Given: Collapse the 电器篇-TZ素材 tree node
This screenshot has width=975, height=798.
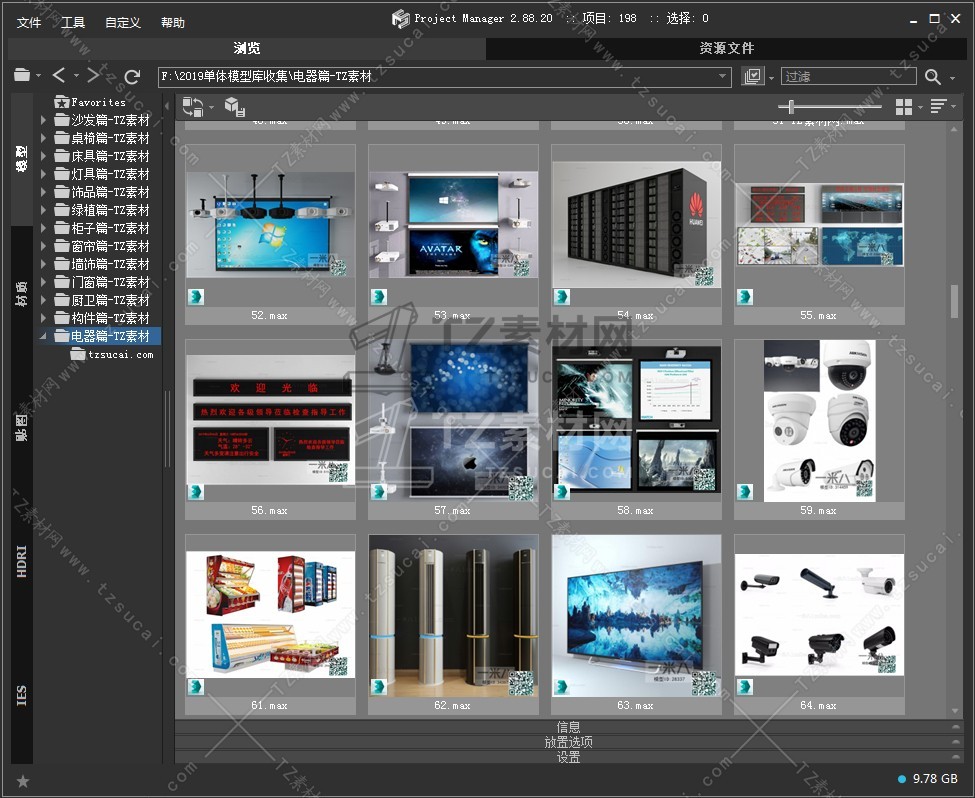Looking at the screenshot, I should coord(43,336).
